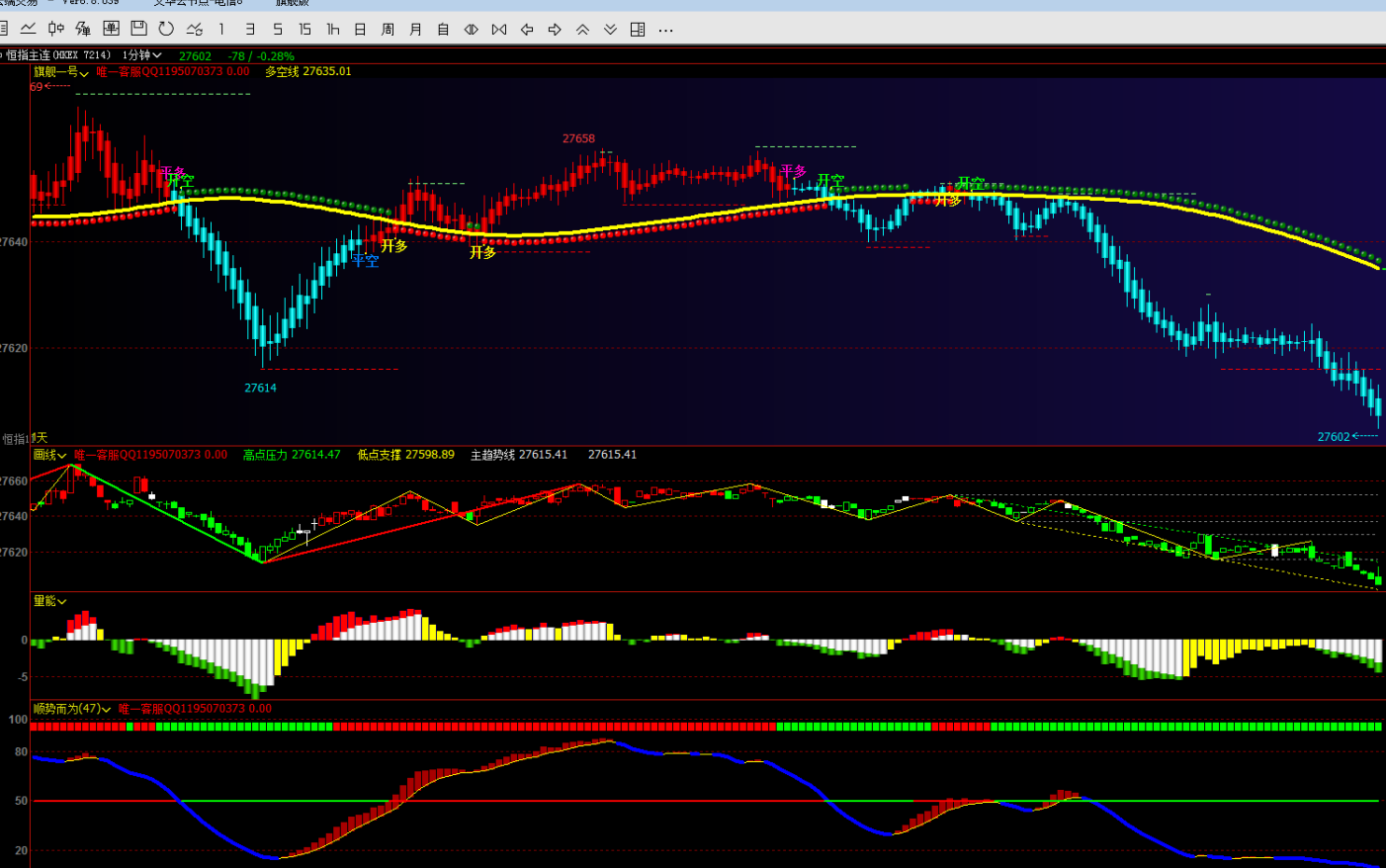Switch to weekly (周) period
The image size is (1386, 868).
(388, 29)
